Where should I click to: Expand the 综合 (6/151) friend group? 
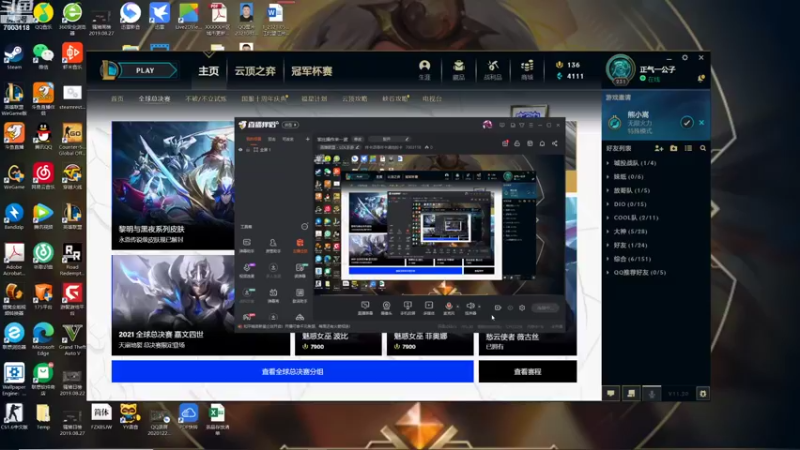pyautogui.click(x=631, y=259)
